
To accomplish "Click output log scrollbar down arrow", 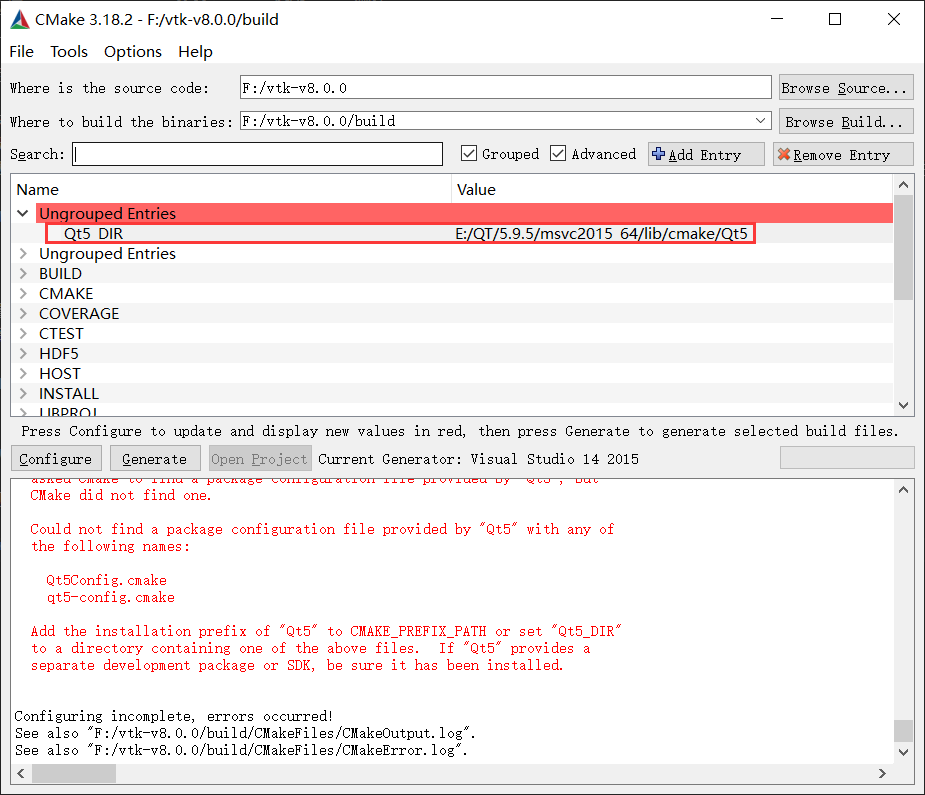I will 903,752.
